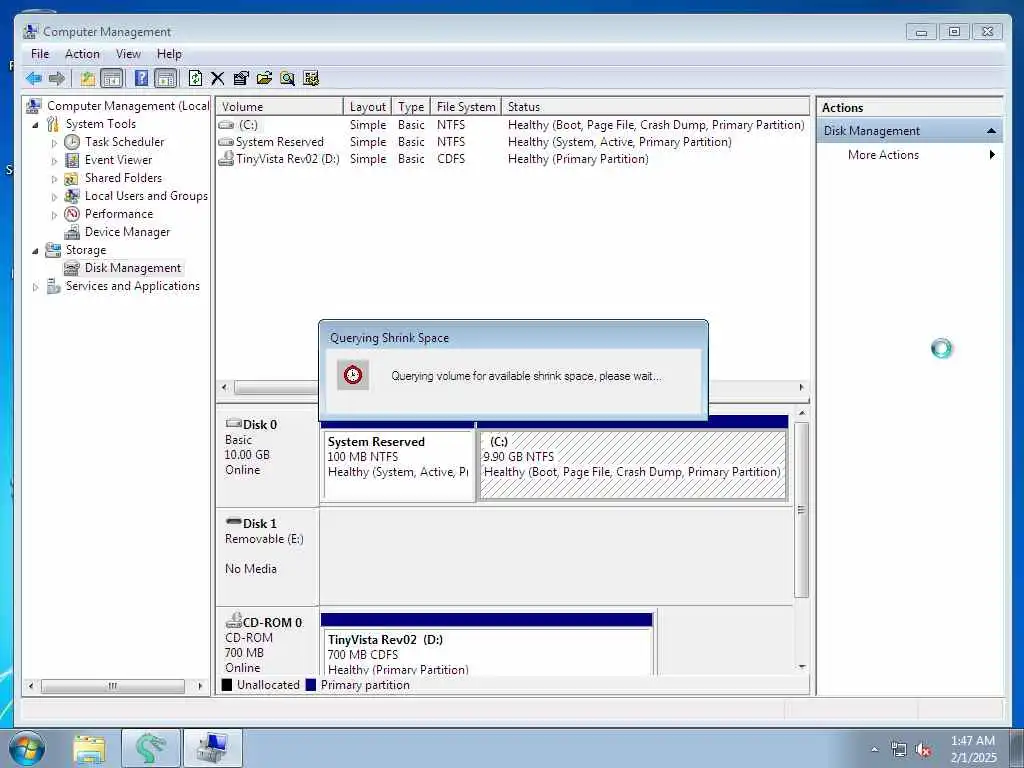This screenshot has height=768, width=1024.
Task: Expand the Event Viewer node
Action: pos(54,161)
